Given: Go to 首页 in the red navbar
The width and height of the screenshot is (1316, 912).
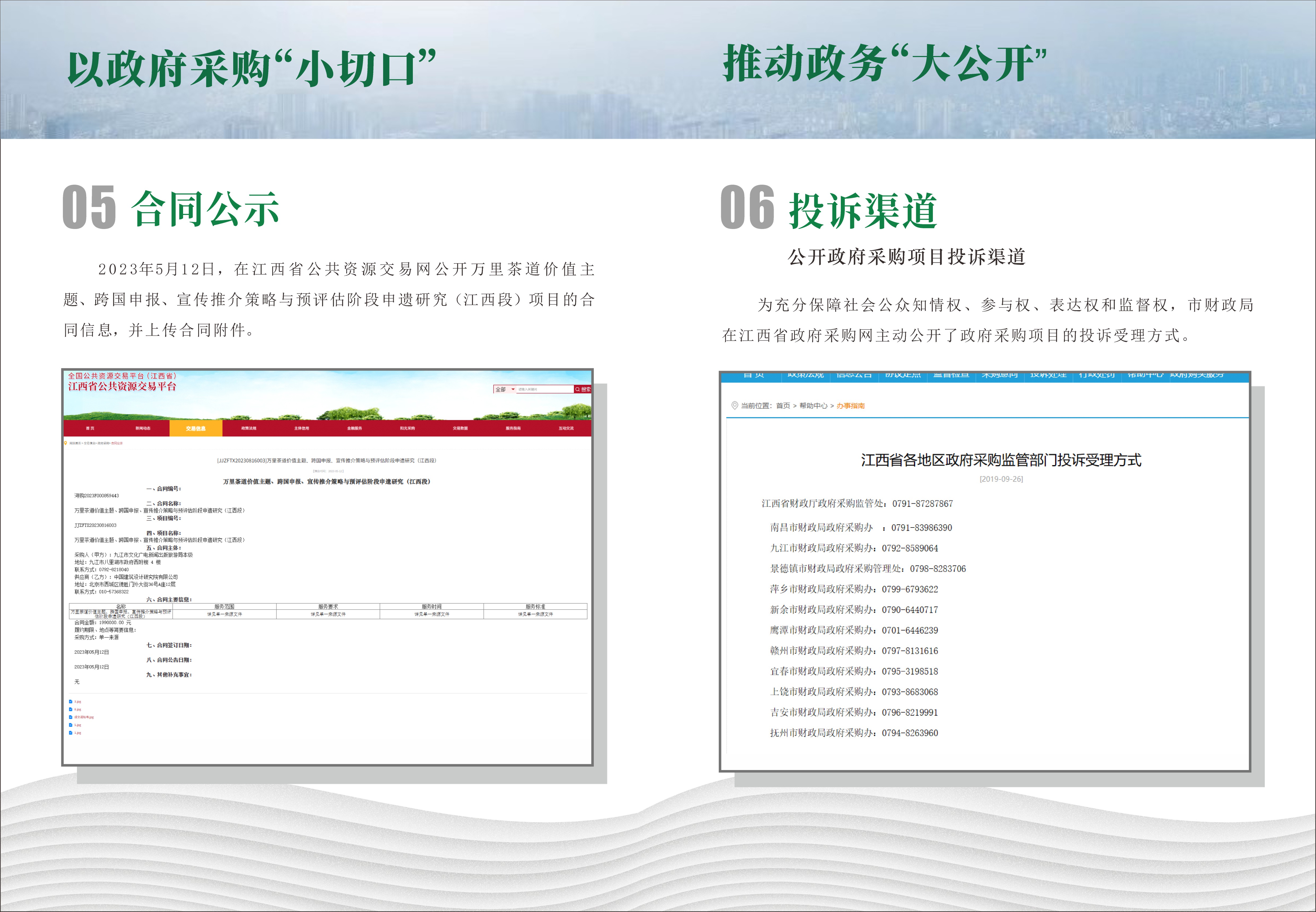Looking at the screenshot, I should pos(90,428).
